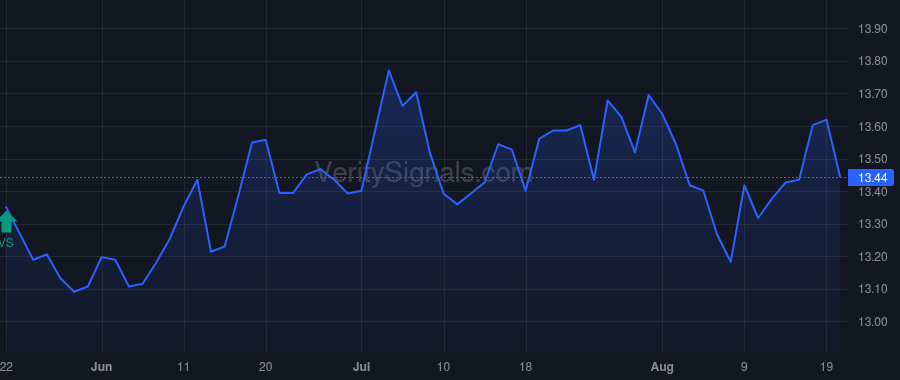
Task: Select the current price label 13.44
Action: [x=871, y=178]
